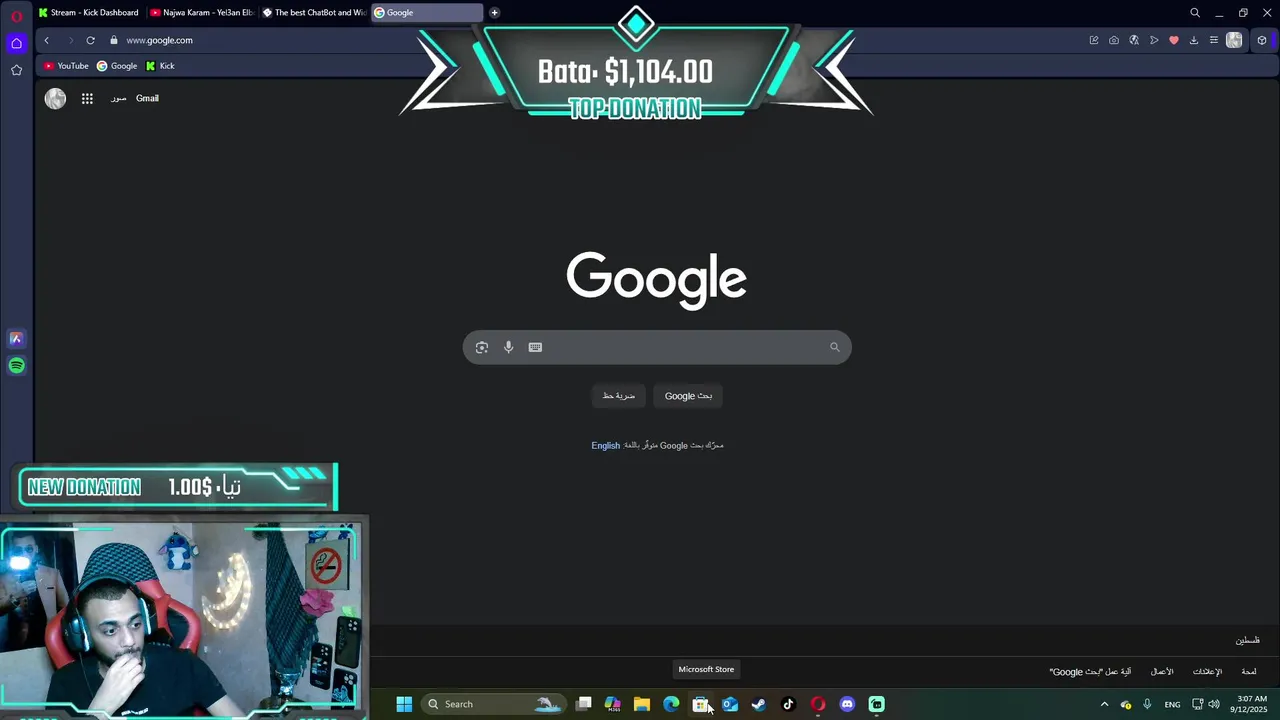Open How Google Search works footer link
Screen dimensions: 1280x720
[x=1090, y=672]
